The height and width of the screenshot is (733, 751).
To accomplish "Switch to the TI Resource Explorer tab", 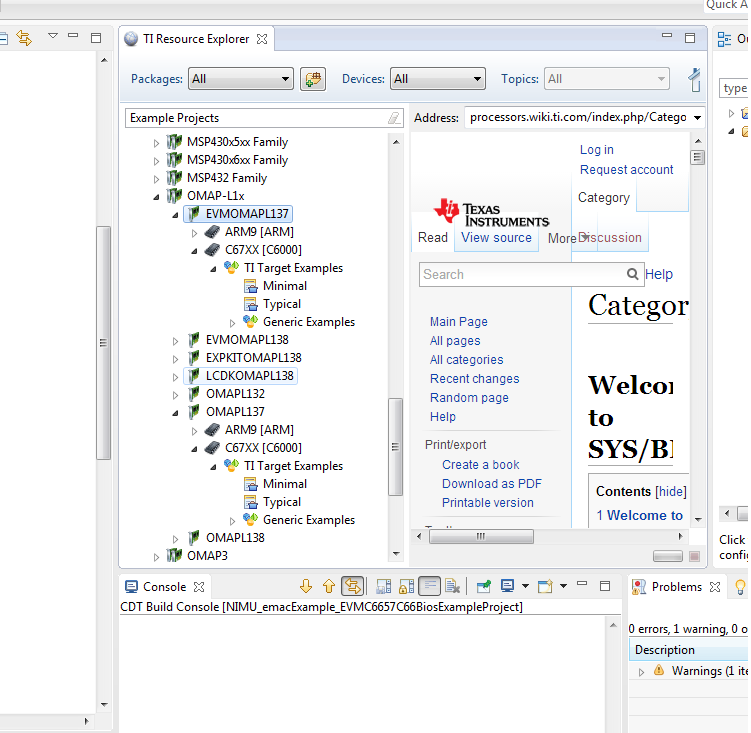I will (x=195, y=39).
